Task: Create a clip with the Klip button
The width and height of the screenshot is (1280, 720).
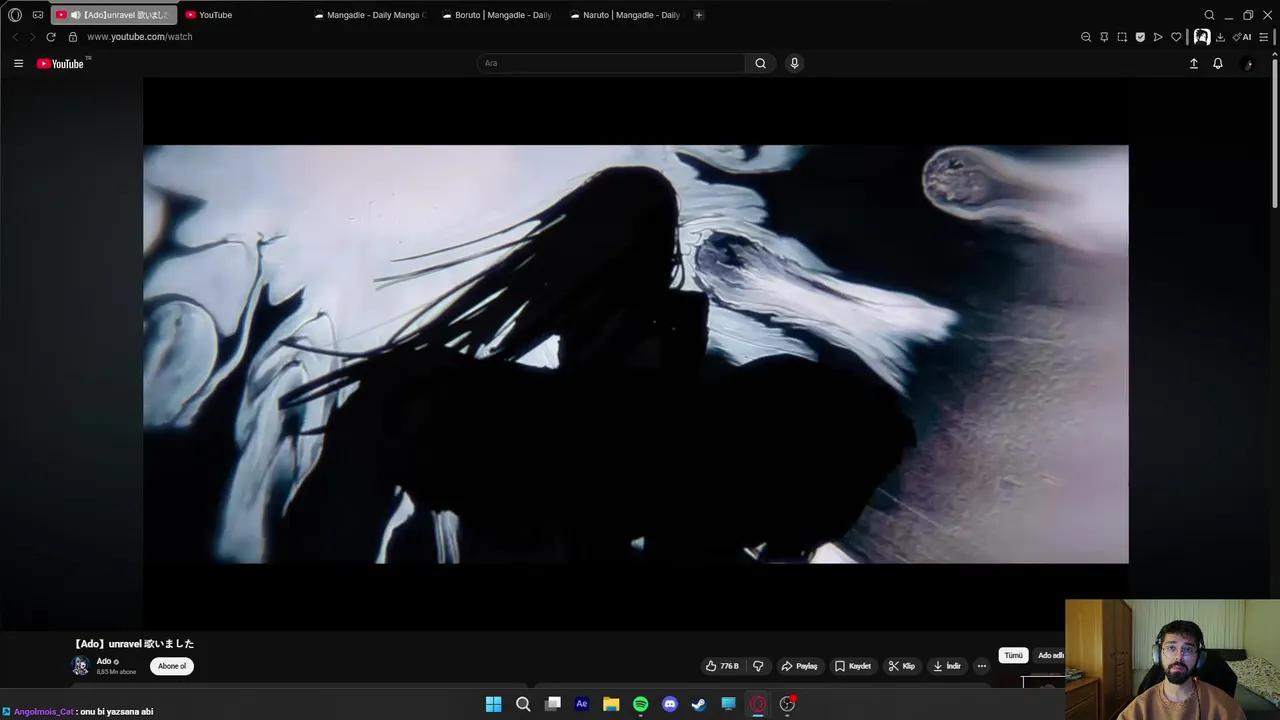Action: (902, 666)
